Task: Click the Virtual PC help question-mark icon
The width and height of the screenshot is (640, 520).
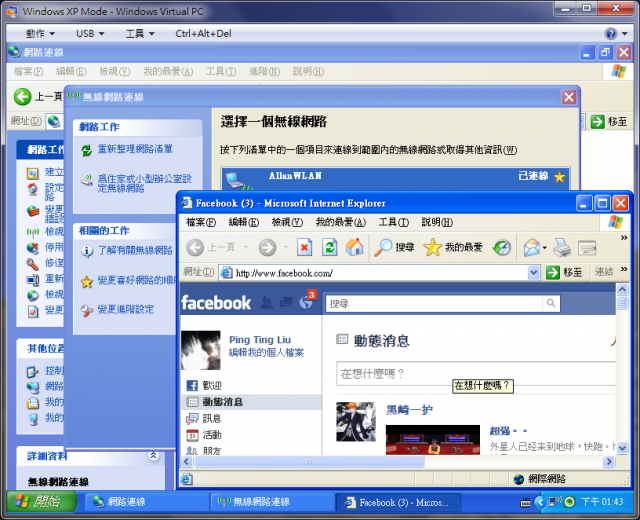Action: pos(611,33)
